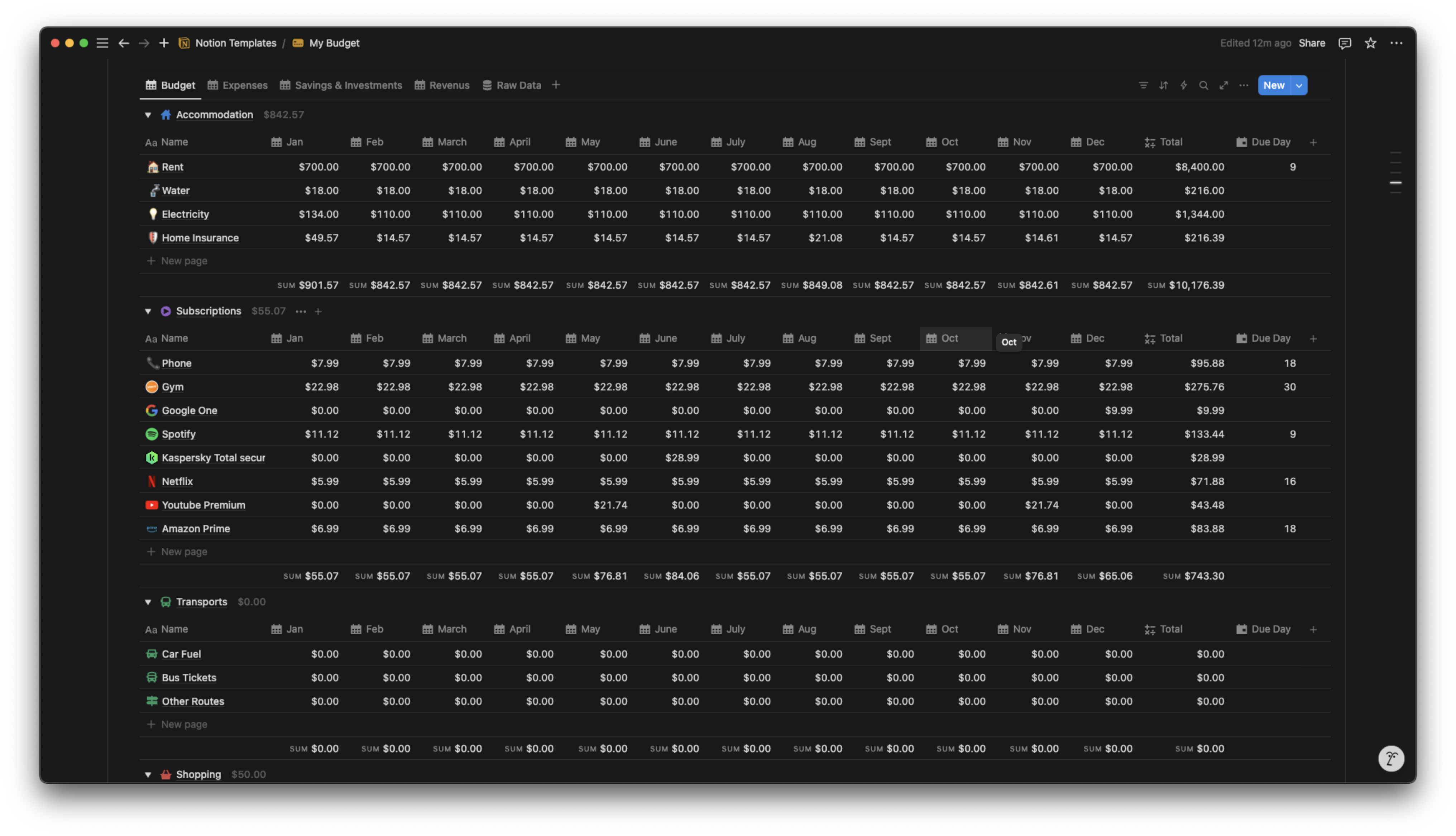Add a property in Transports table
The width and height of the screenshot is (1456, 836).
(1312, 629)
